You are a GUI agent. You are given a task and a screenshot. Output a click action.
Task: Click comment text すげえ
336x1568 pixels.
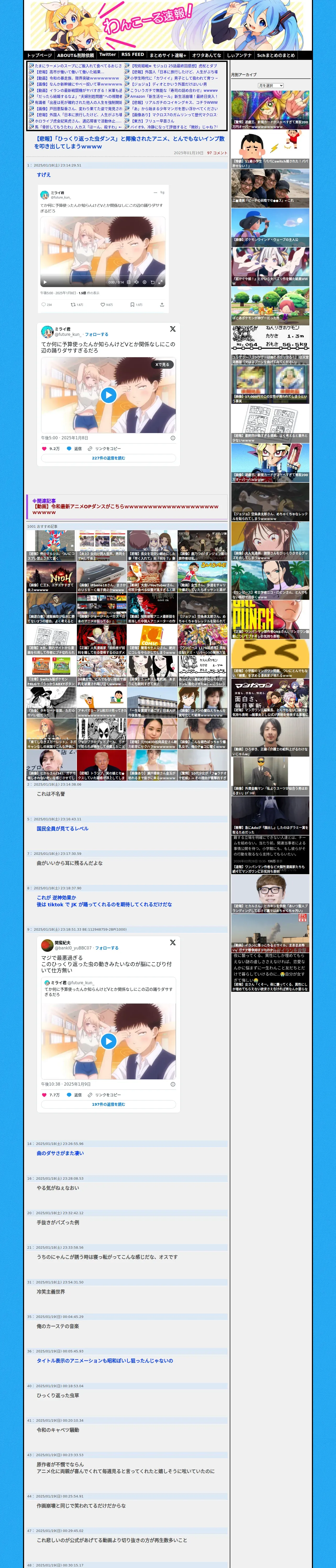[44, 175]
